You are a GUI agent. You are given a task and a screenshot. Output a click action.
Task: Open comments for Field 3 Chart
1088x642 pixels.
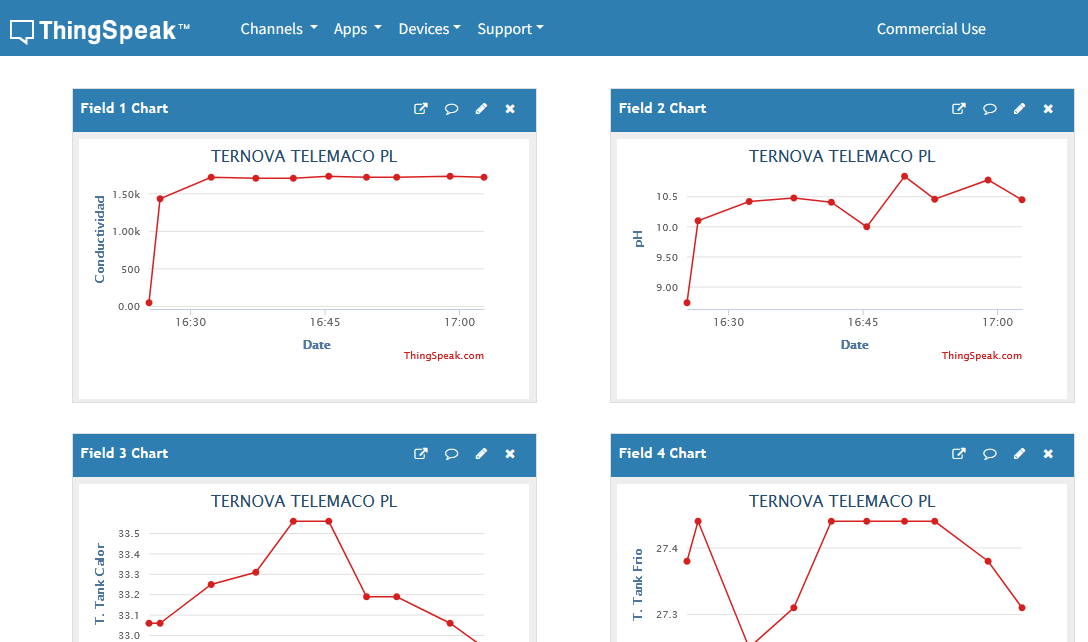coord(451,454)
